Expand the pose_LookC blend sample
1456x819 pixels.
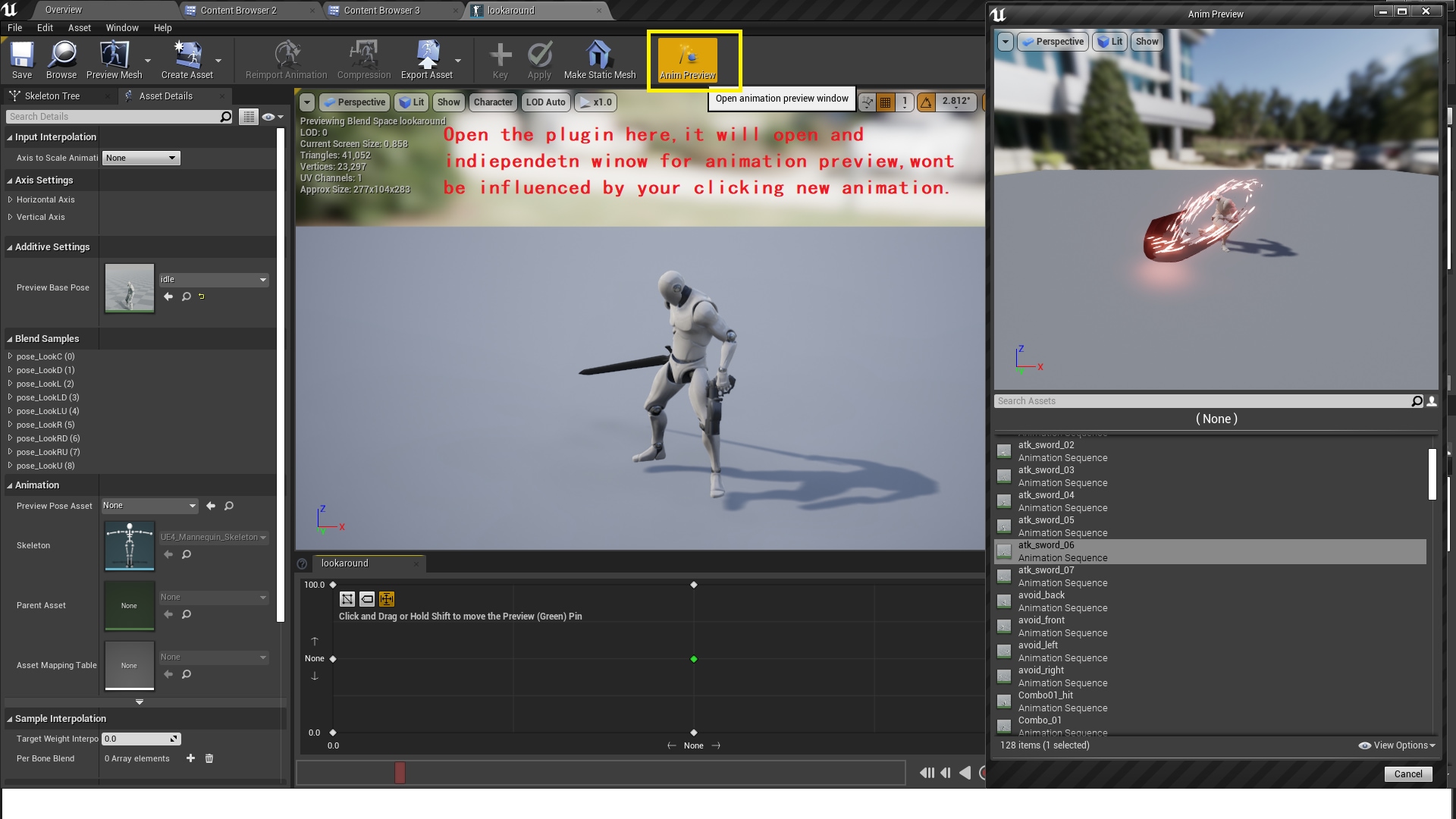pyautogui.click(x=10, y=356)
